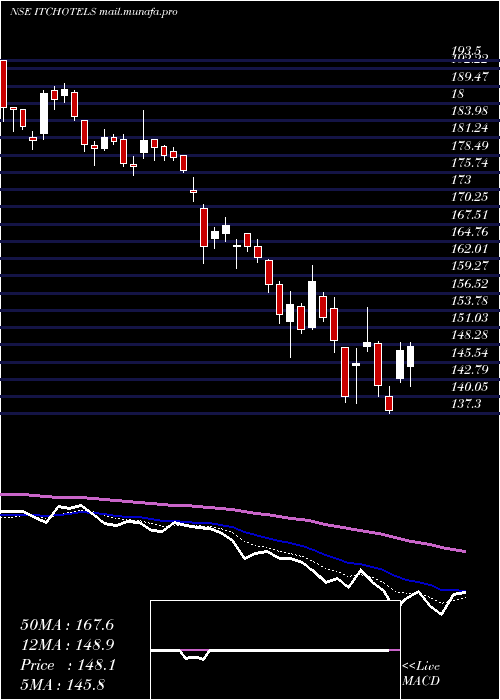Click the 178.49 price level label
This screenshot has height=700, width=500.
click(x=470, y=146)
